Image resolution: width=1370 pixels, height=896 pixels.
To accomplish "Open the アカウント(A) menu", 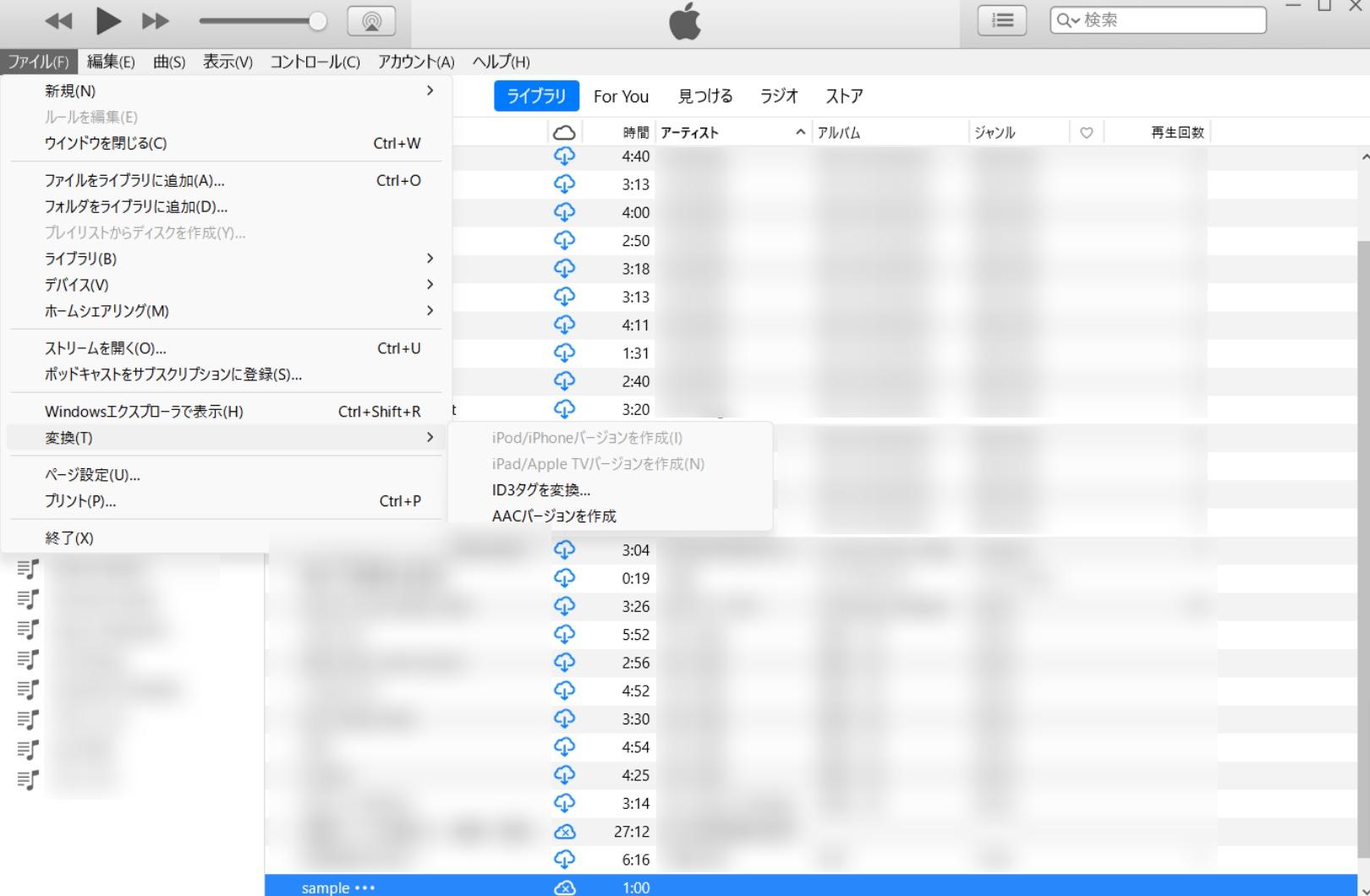I will (x=416, y=62).
